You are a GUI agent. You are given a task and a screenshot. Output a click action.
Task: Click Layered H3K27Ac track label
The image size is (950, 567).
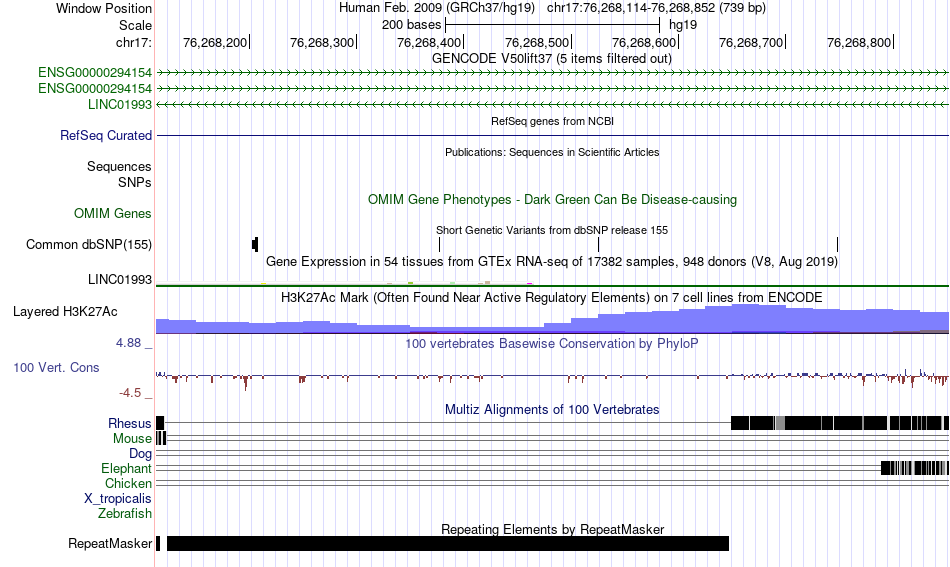point(65,311)
